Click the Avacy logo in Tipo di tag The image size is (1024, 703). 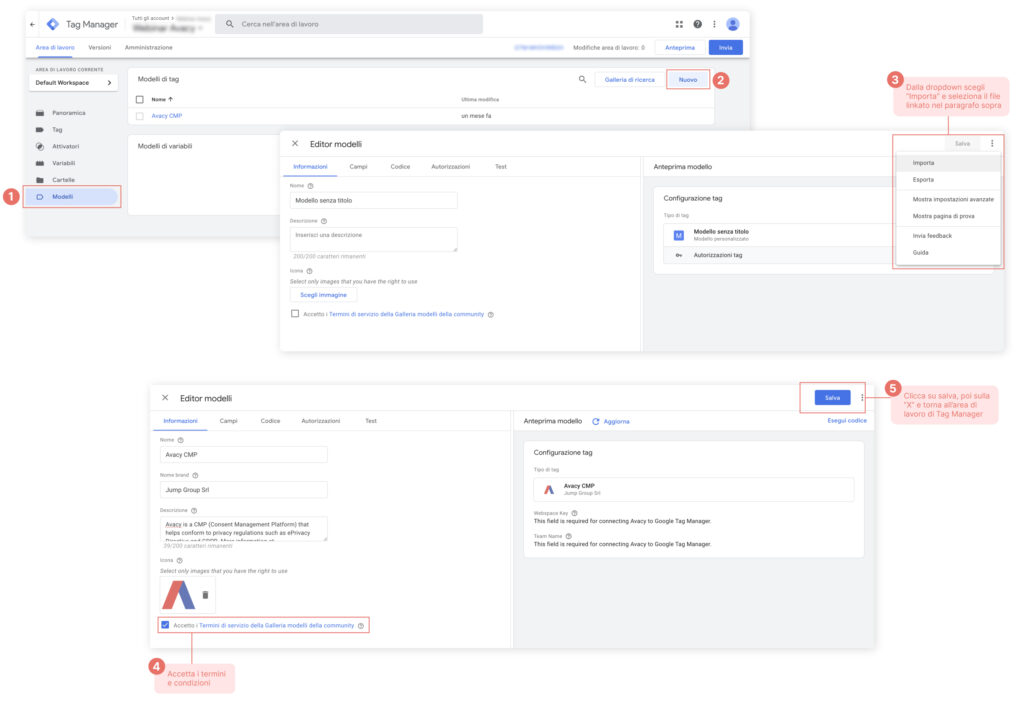[x=549, y=489]
